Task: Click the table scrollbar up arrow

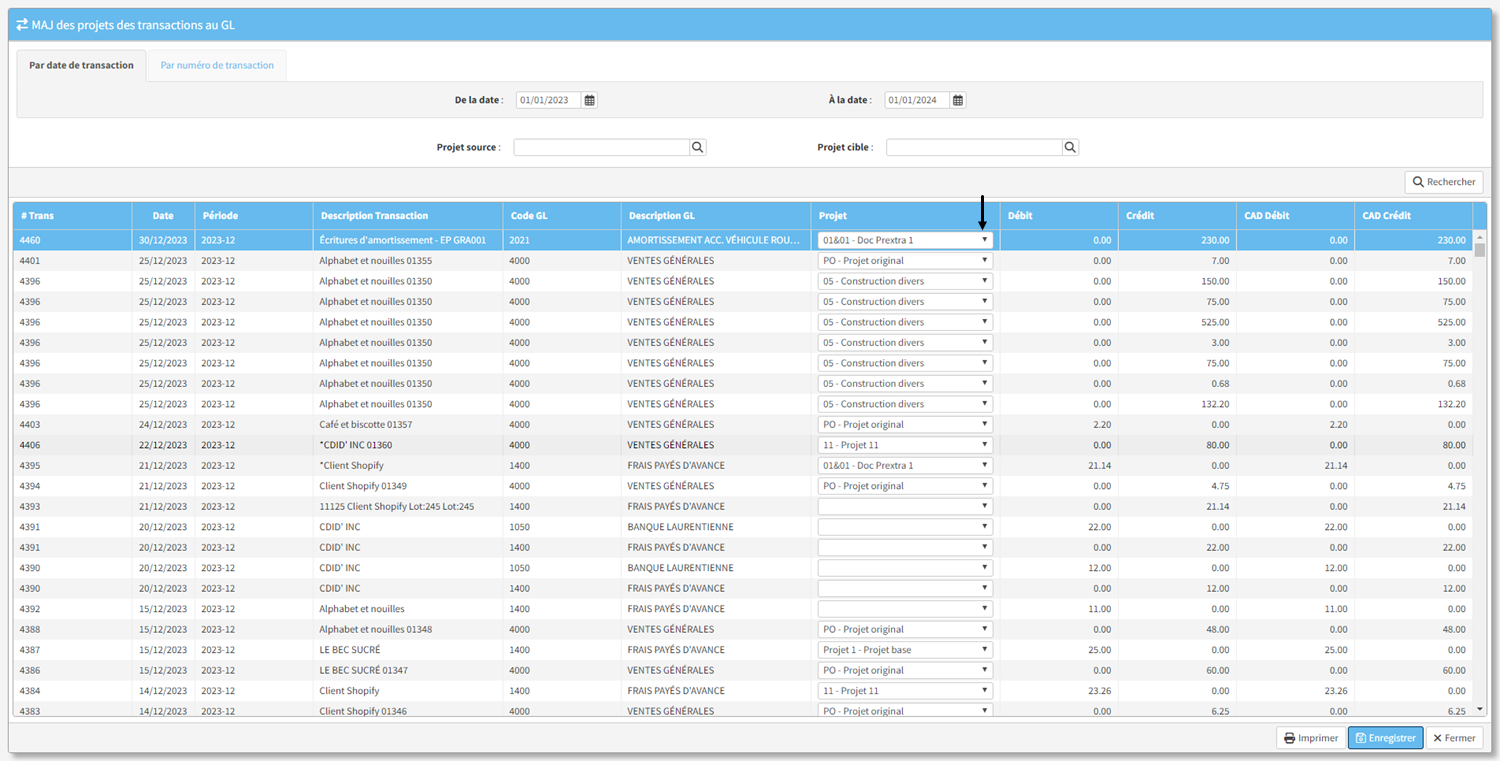Action: click(x=1480, y=237)
